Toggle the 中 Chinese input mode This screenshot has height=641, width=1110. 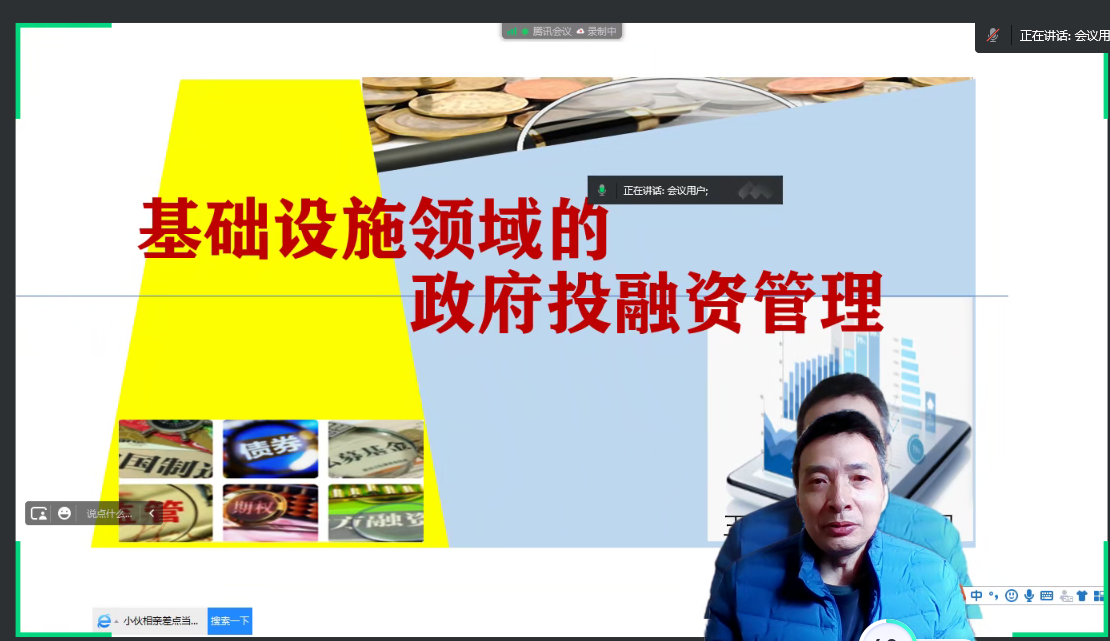pos(977,595)
